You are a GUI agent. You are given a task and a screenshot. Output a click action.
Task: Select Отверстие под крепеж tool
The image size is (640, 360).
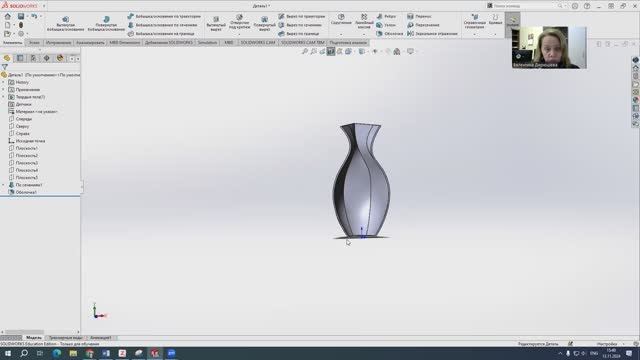tap(240, 22)
